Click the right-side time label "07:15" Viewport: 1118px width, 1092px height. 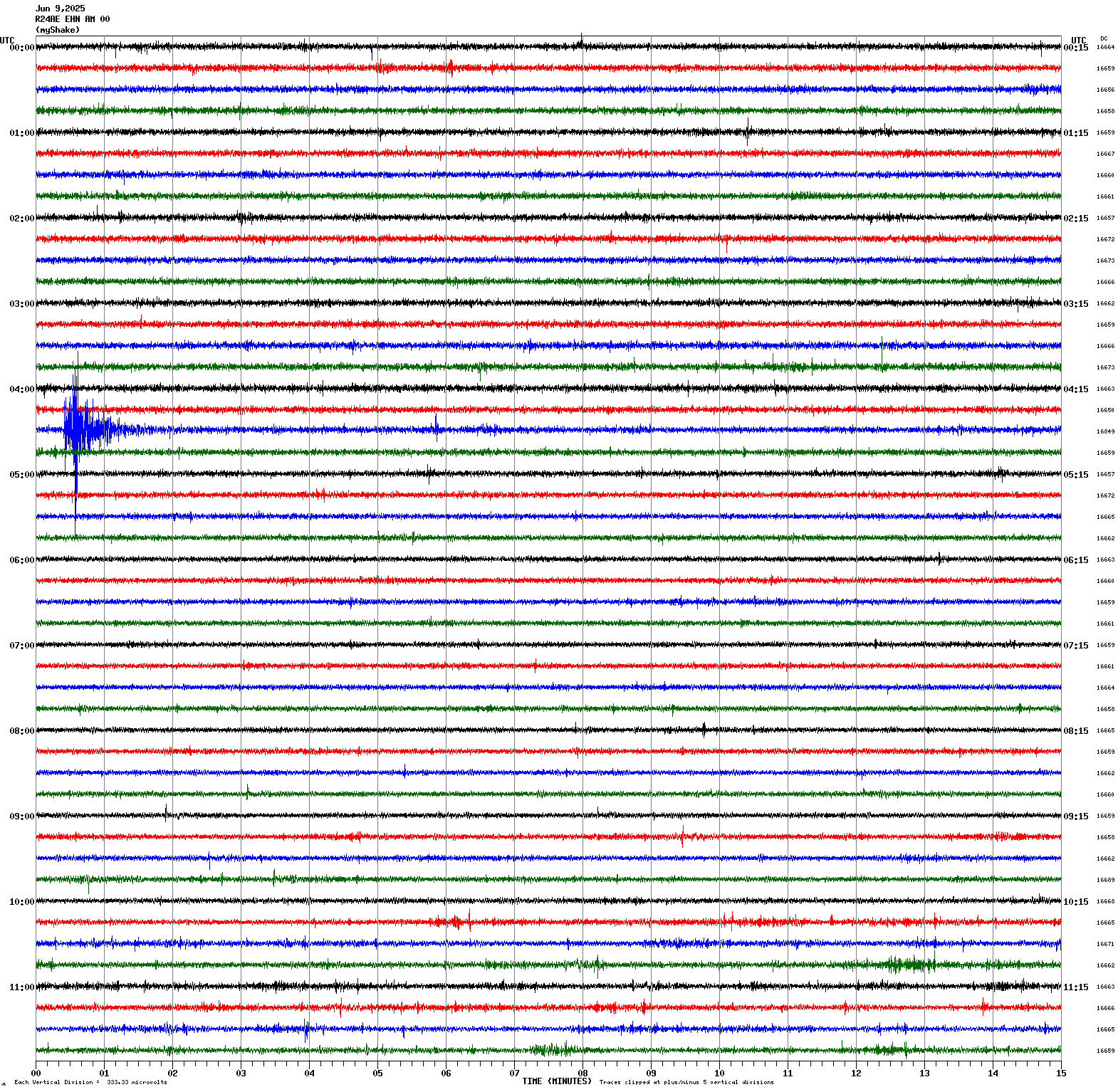(1076, 646)
